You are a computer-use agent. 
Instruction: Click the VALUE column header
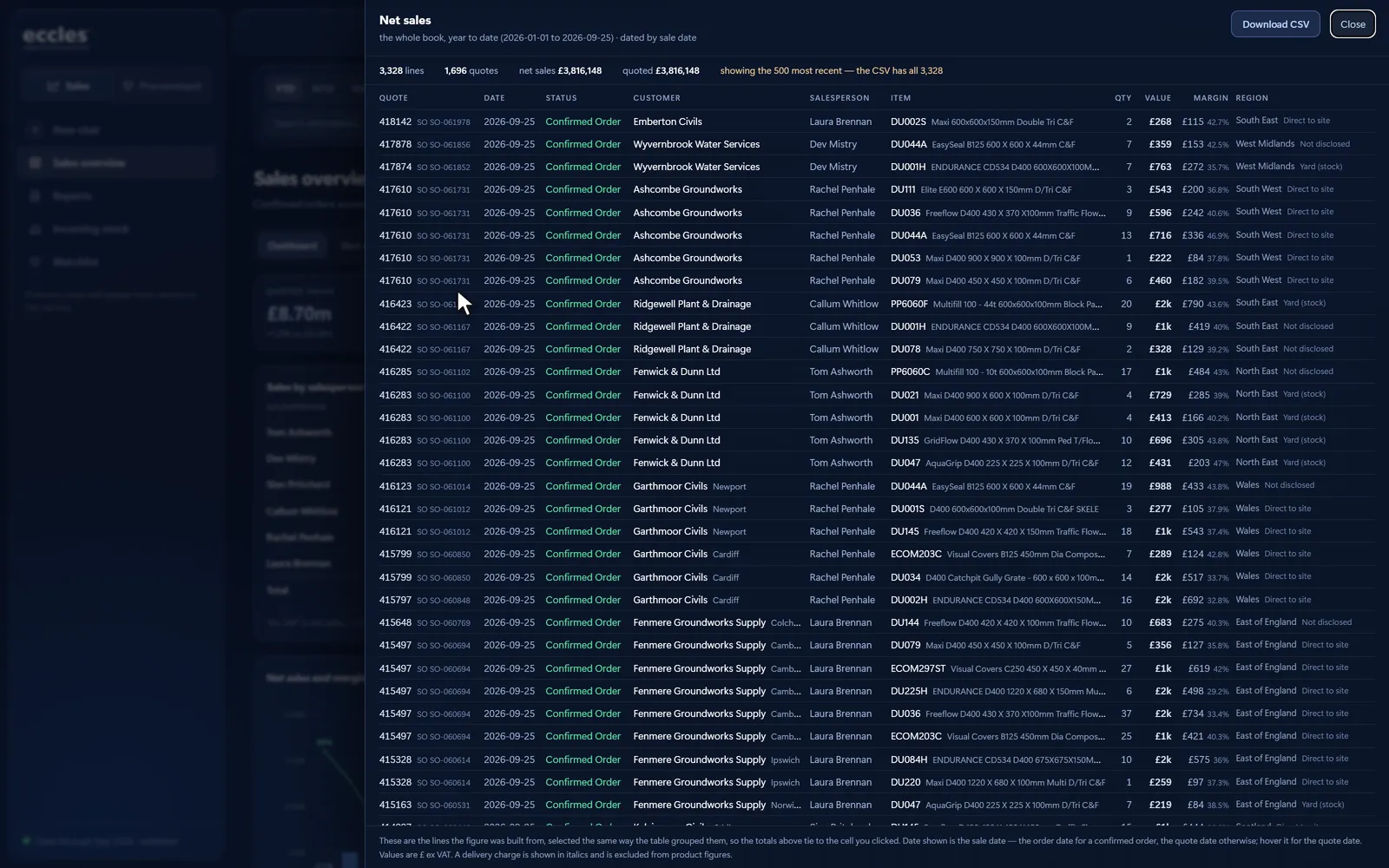[x=1157, y=98]
